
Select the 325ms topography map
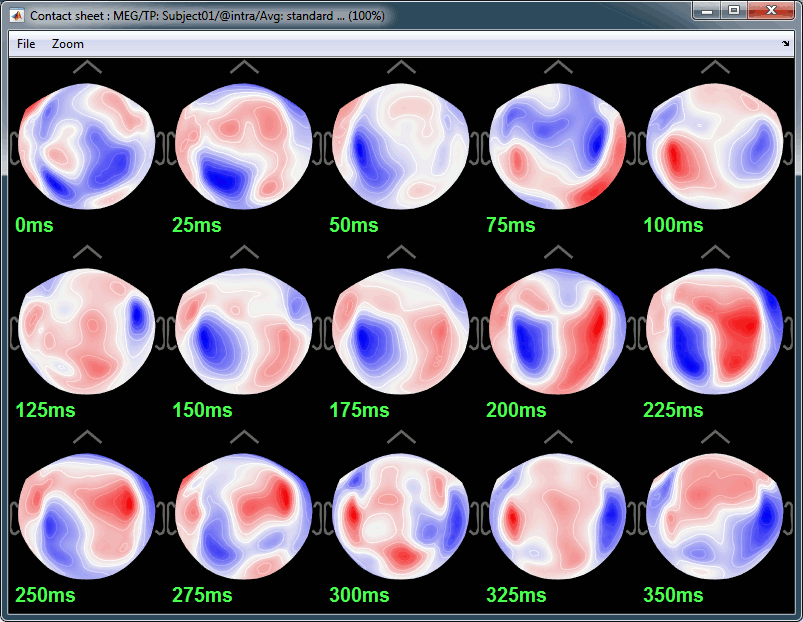click(558, 516)
